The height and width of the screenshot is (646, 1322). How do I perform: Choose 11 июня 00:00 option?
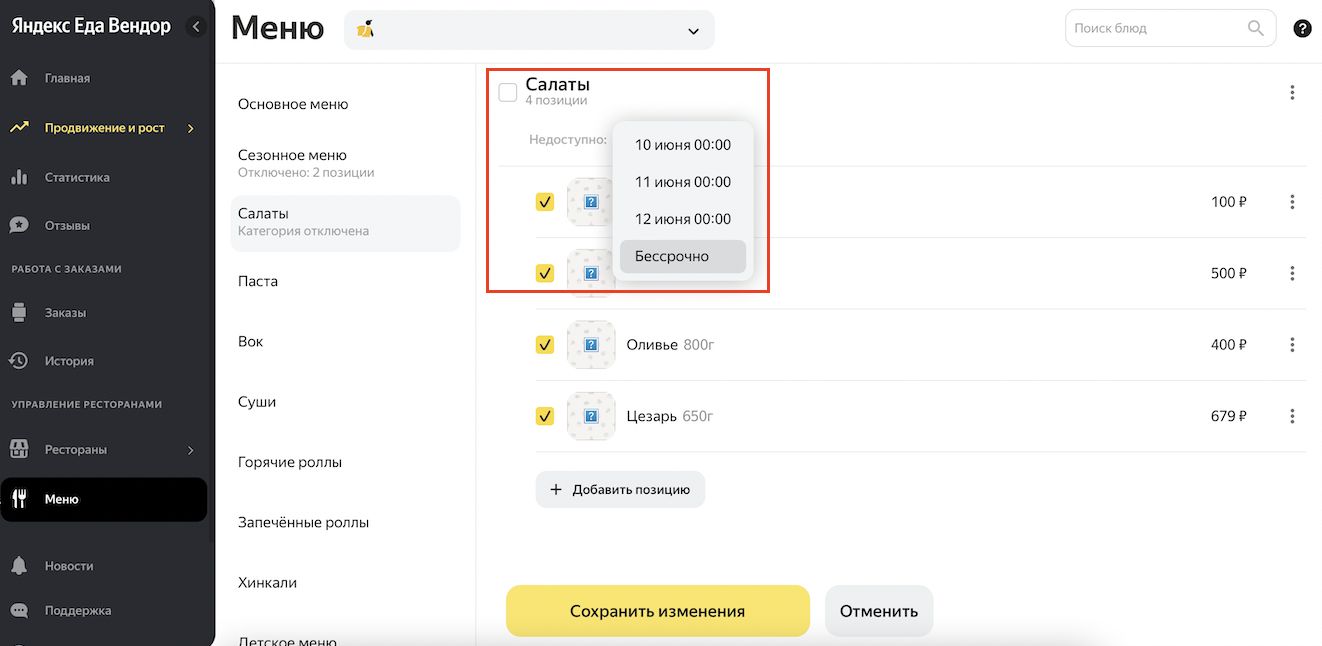coord(682,182)
